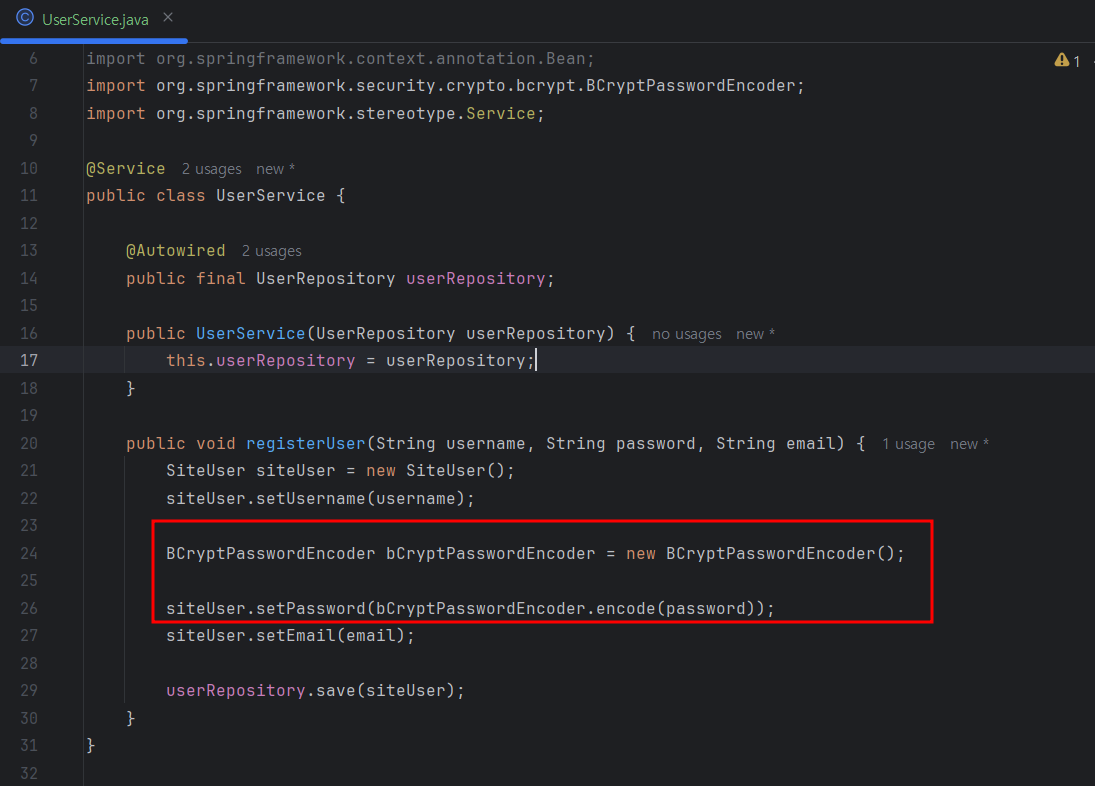Click the Java class icon on tab
1095x786 pixels.
point(25,17)
